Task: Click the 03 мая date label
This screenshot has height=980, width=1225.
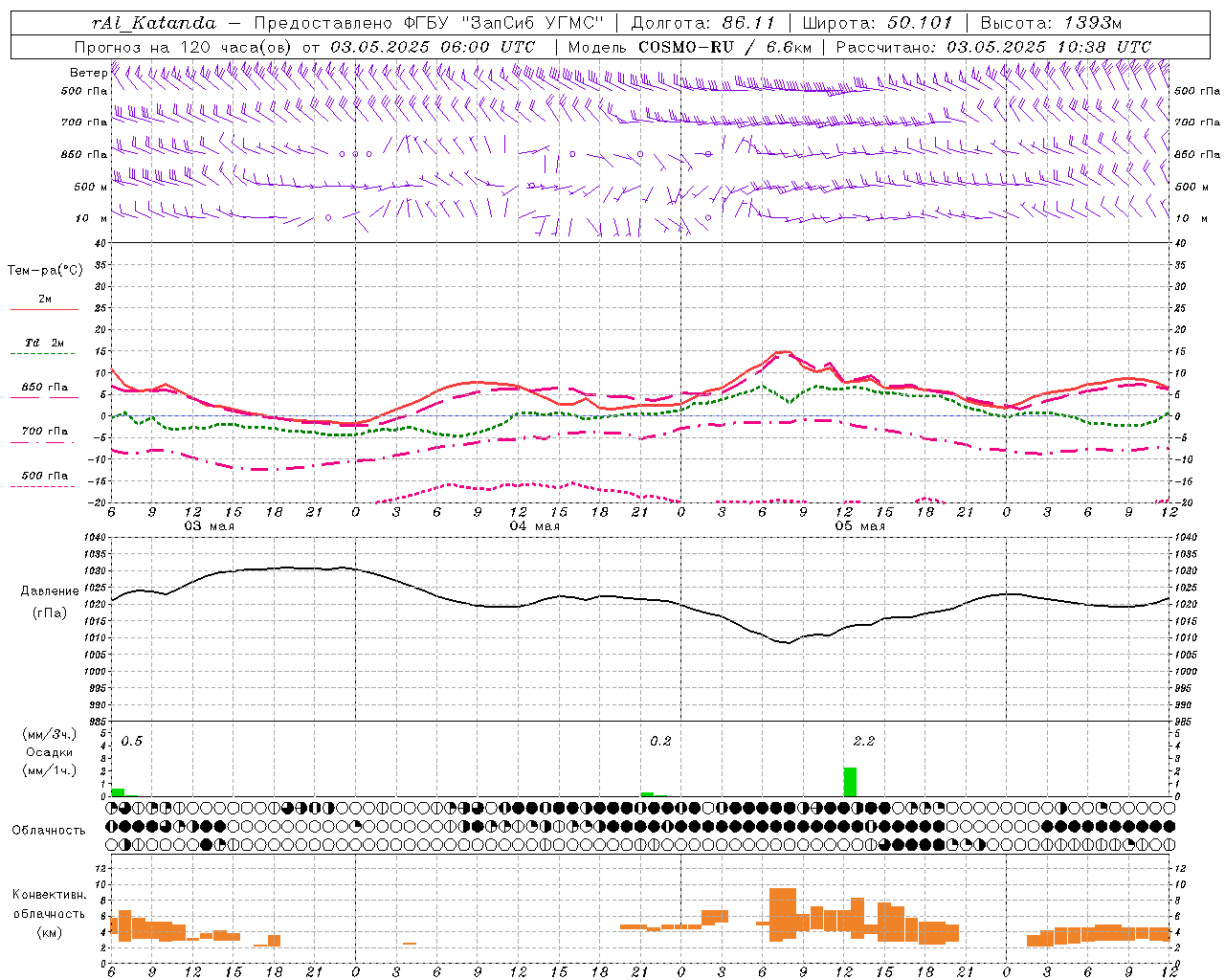Action: [209, 526]
